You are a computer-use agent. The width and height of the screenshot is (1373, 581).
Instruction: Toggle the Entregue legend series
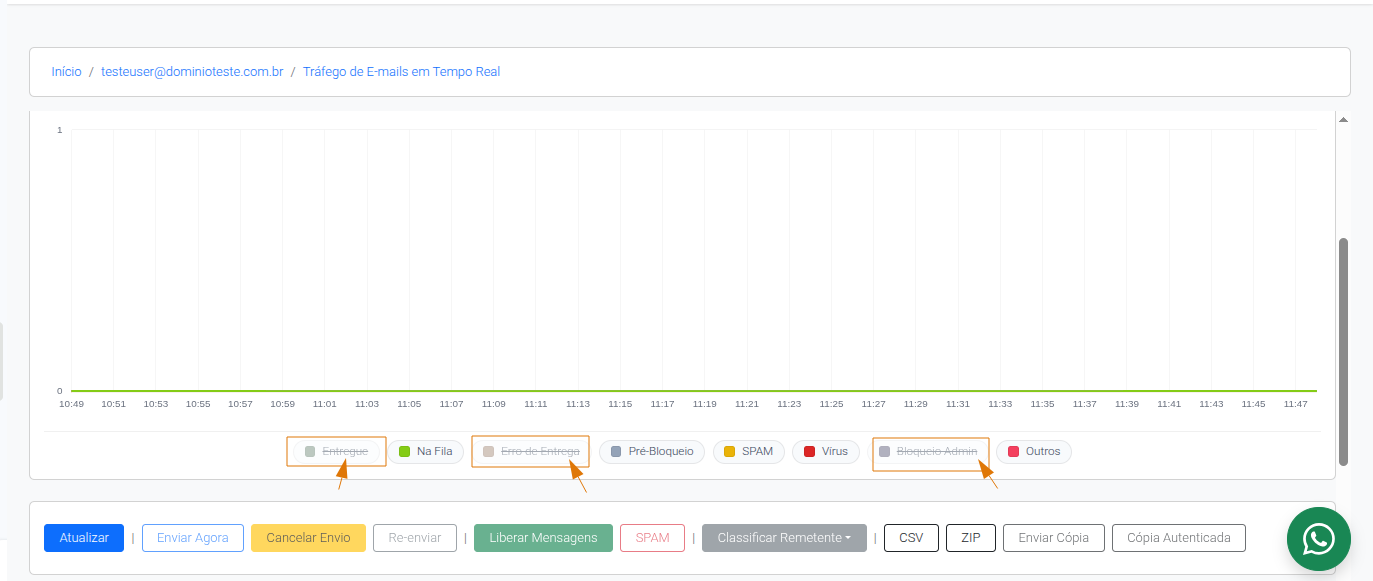337,451
